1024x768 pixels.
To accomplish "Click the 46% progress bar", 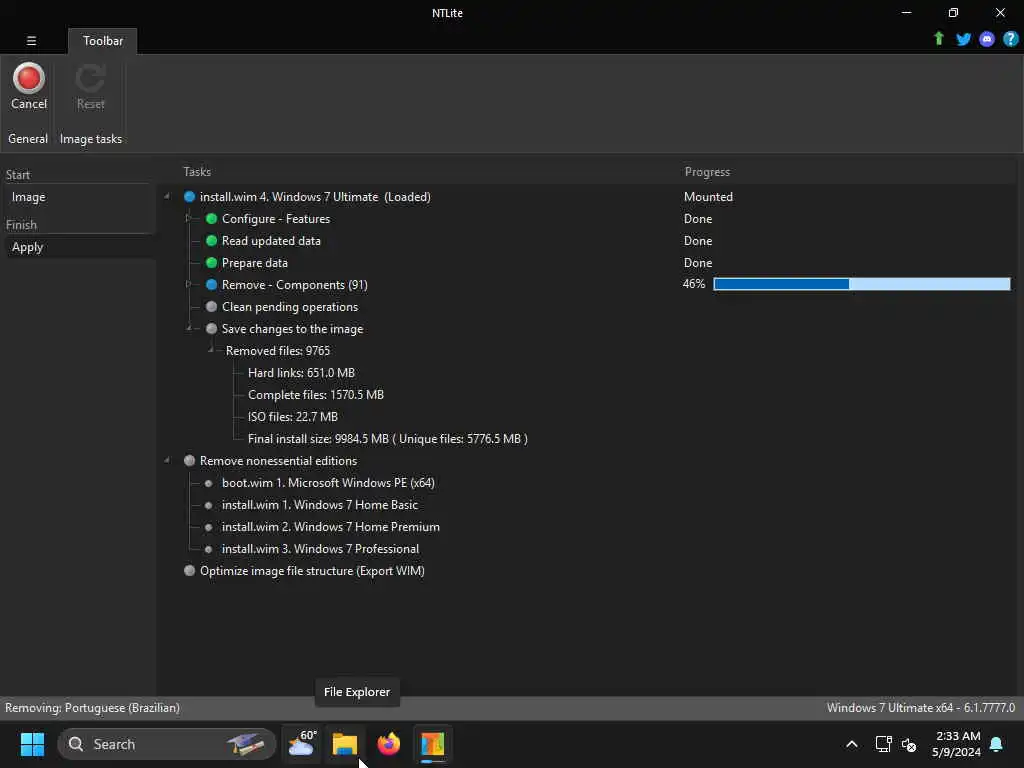I will pyautogui.click(x=861, y=284).
